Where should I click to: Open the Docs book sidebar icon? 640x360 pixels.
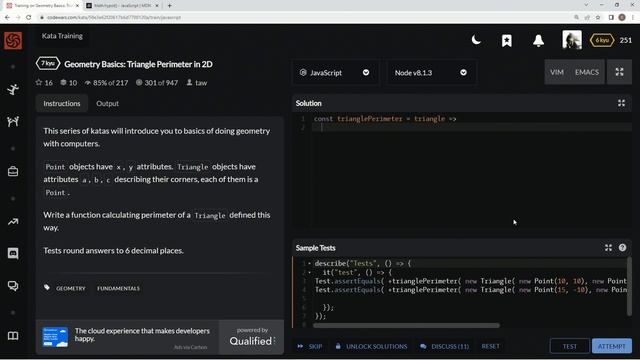click(x=13, y=336)
